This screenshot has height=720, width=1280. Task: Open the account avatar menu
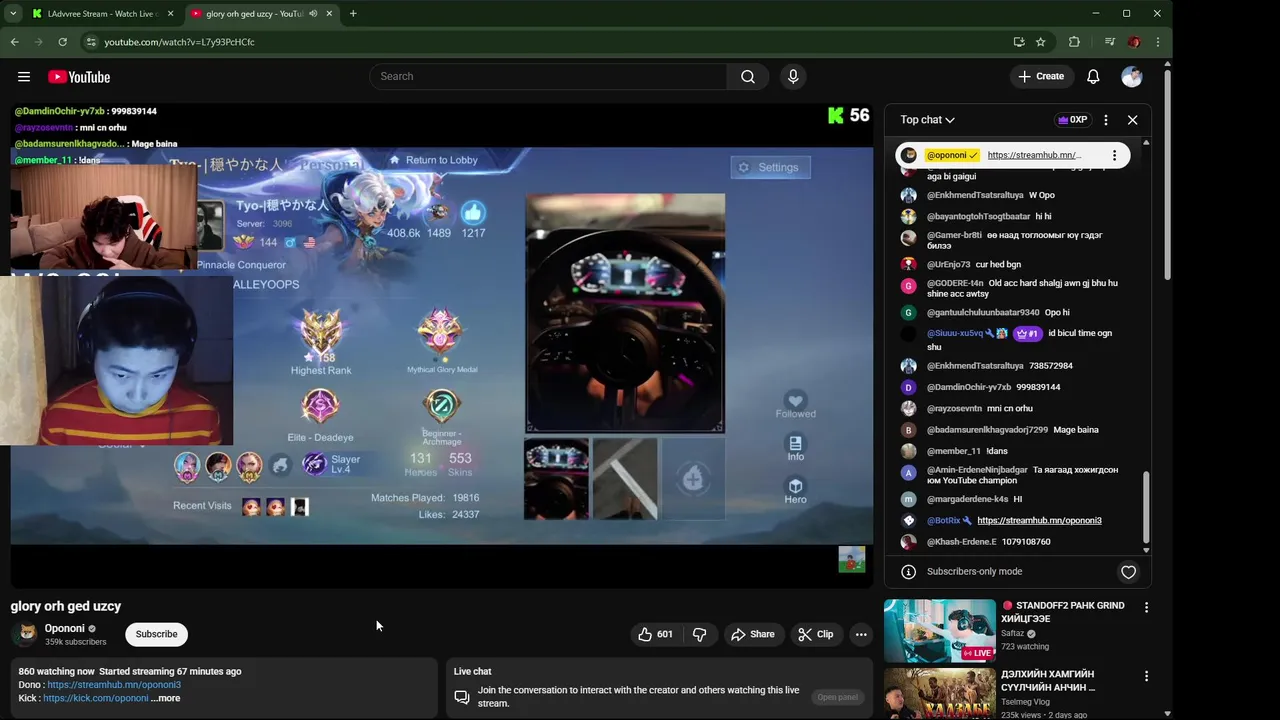(1132, 77)
